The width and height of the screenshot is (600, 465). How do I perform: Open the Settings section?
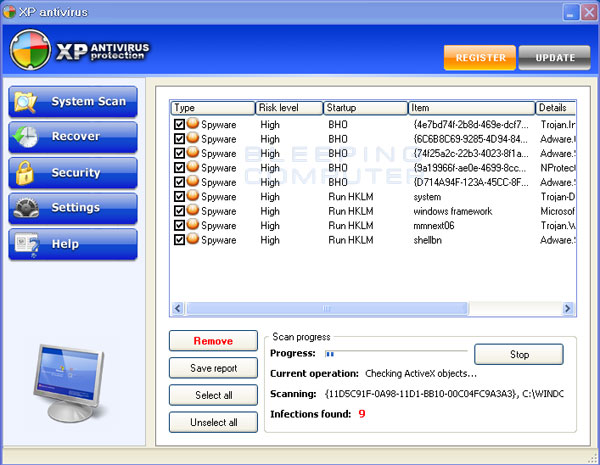click(x=73, y=208)
